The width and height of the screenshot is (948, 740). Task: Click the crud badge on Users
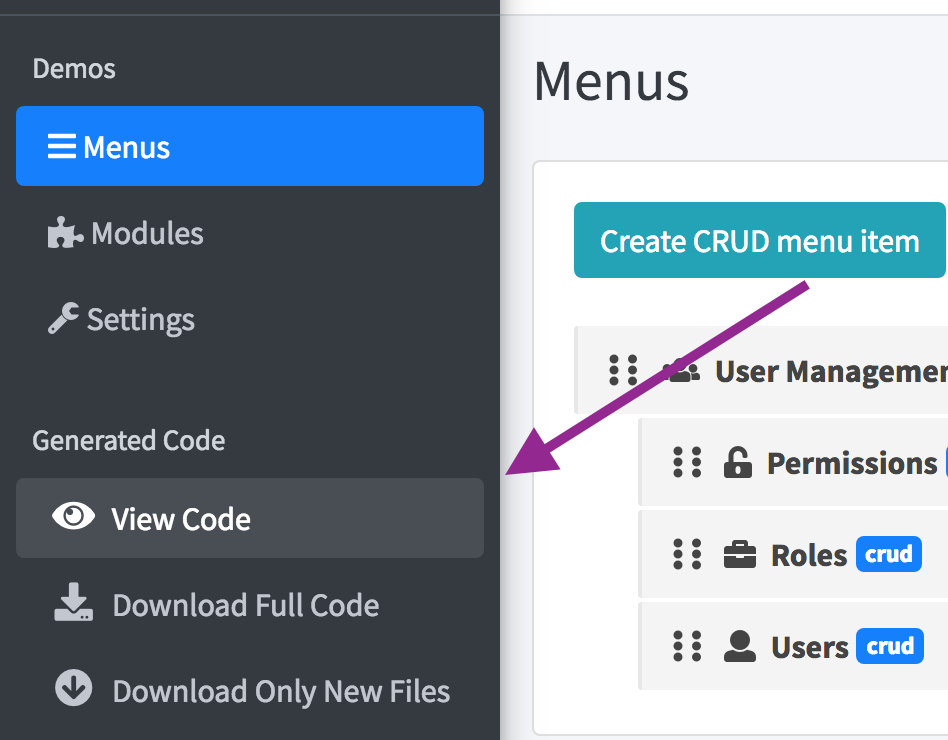point(888,646)
